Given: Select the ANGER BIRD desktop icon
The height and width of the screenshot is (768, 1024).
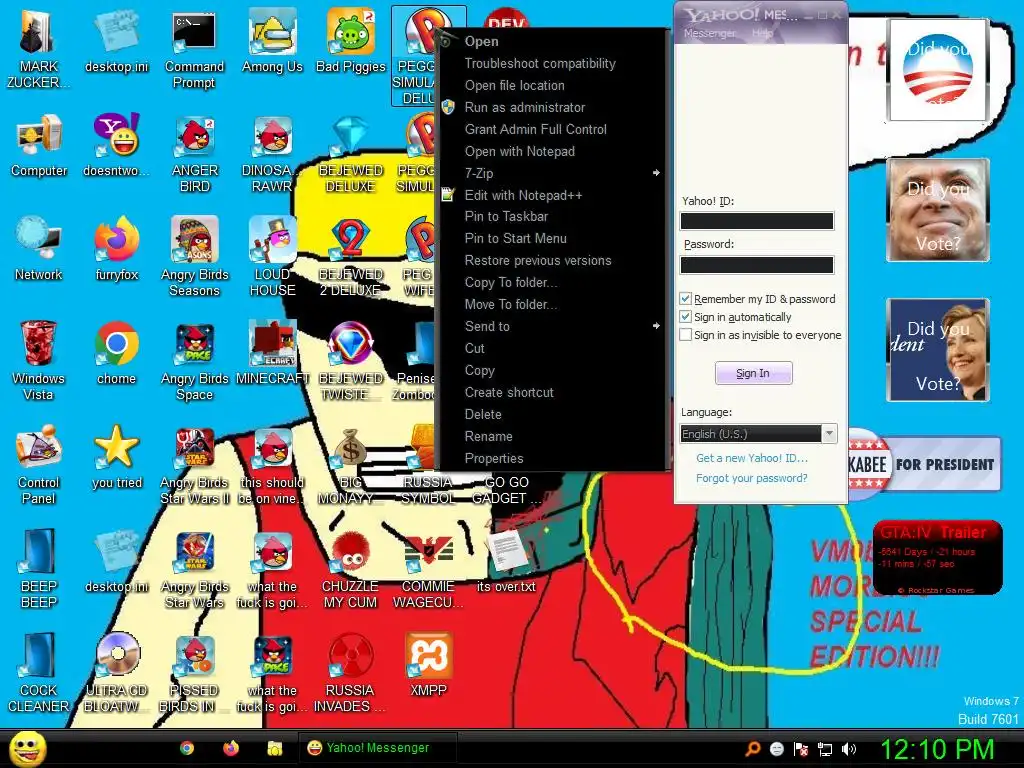Looking at the screenshot, I should click(195, 153).
